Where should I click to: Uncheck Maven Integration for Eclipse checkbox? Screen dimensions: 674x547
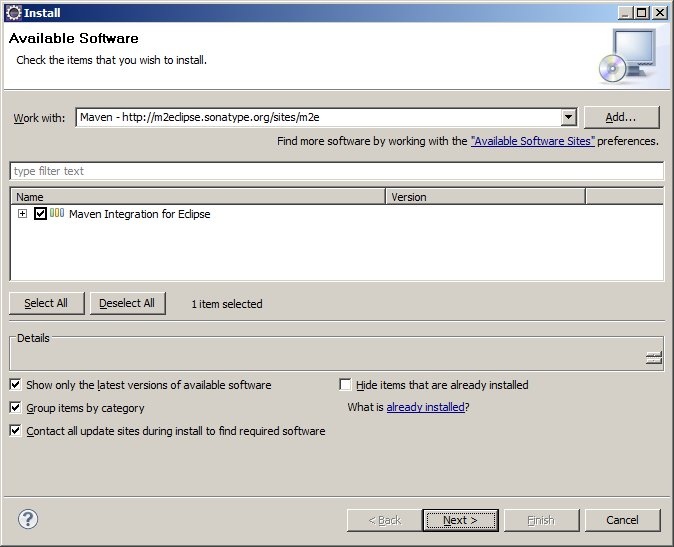tap(40, 214)
